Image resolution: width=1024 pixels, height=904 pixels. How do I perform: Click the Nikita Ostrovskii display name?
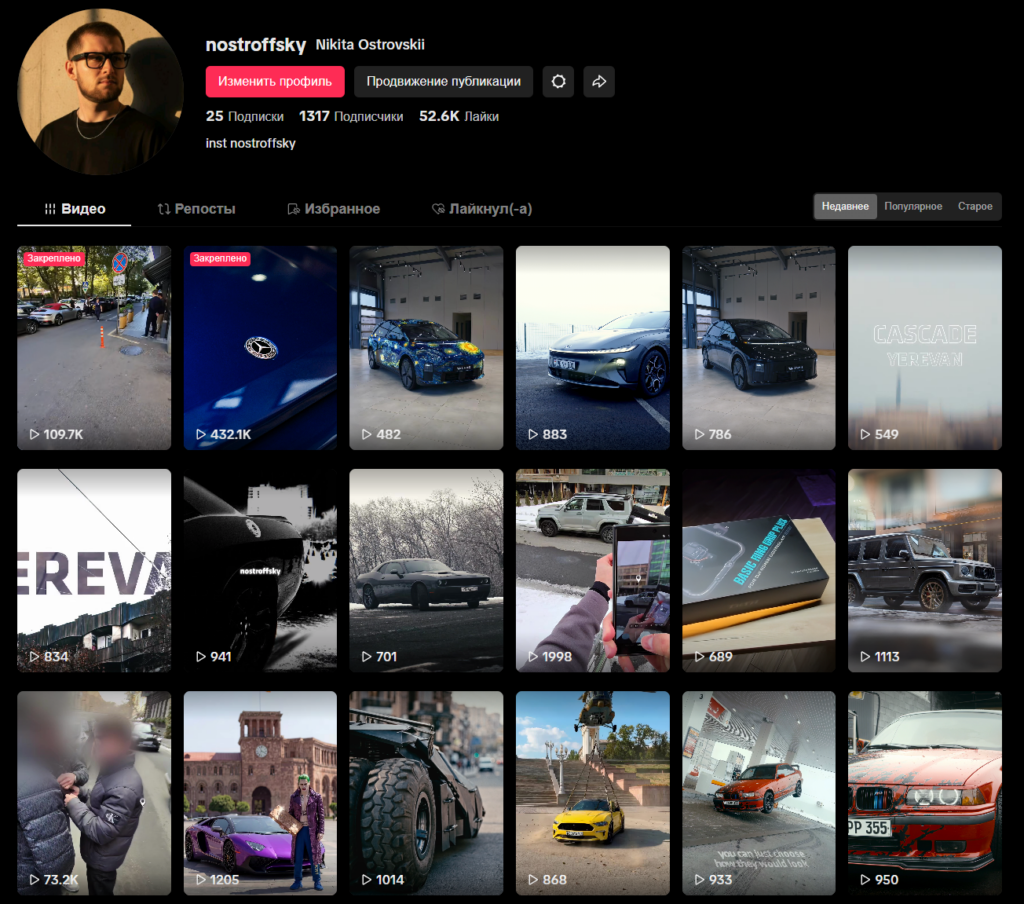coord(370,44)
